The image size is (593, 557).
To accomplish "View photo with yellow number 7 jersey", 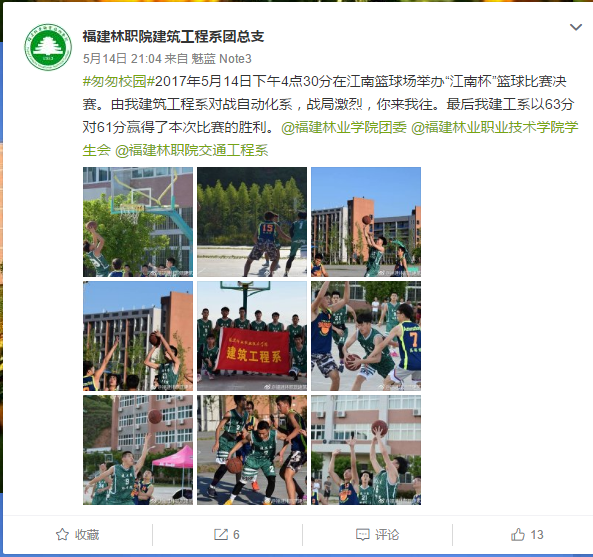I will coord(366,336).
